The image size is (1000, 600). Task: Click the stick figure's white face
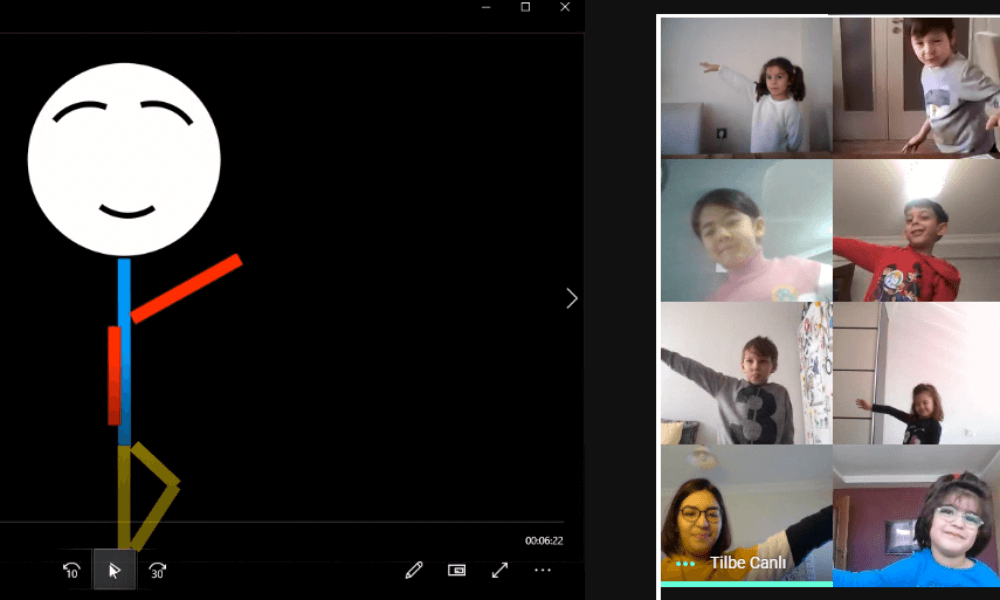[x=124, y=159]
